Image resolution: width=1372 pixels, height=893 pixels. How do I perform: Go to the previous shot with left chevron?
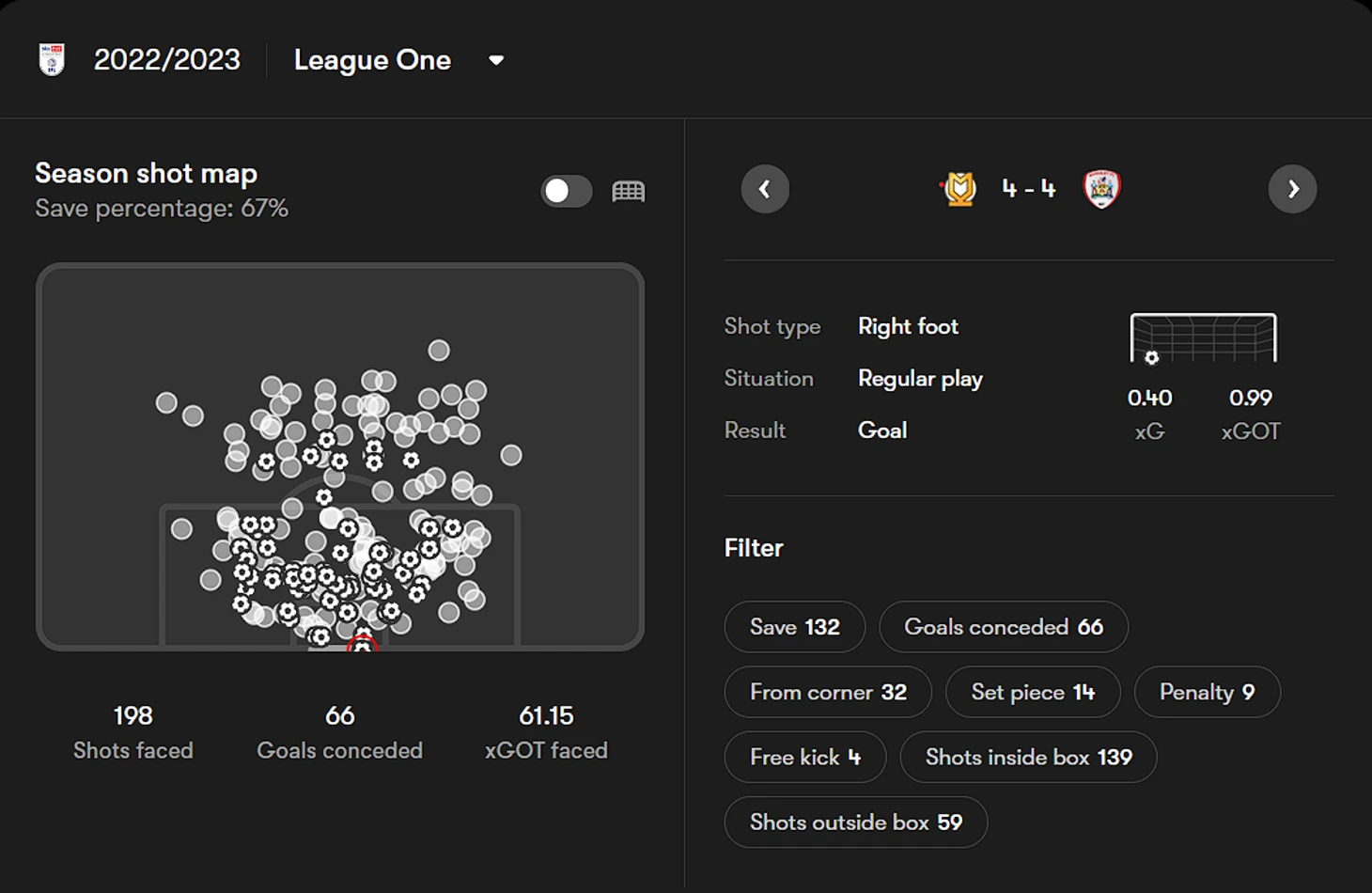click(765, 189)
